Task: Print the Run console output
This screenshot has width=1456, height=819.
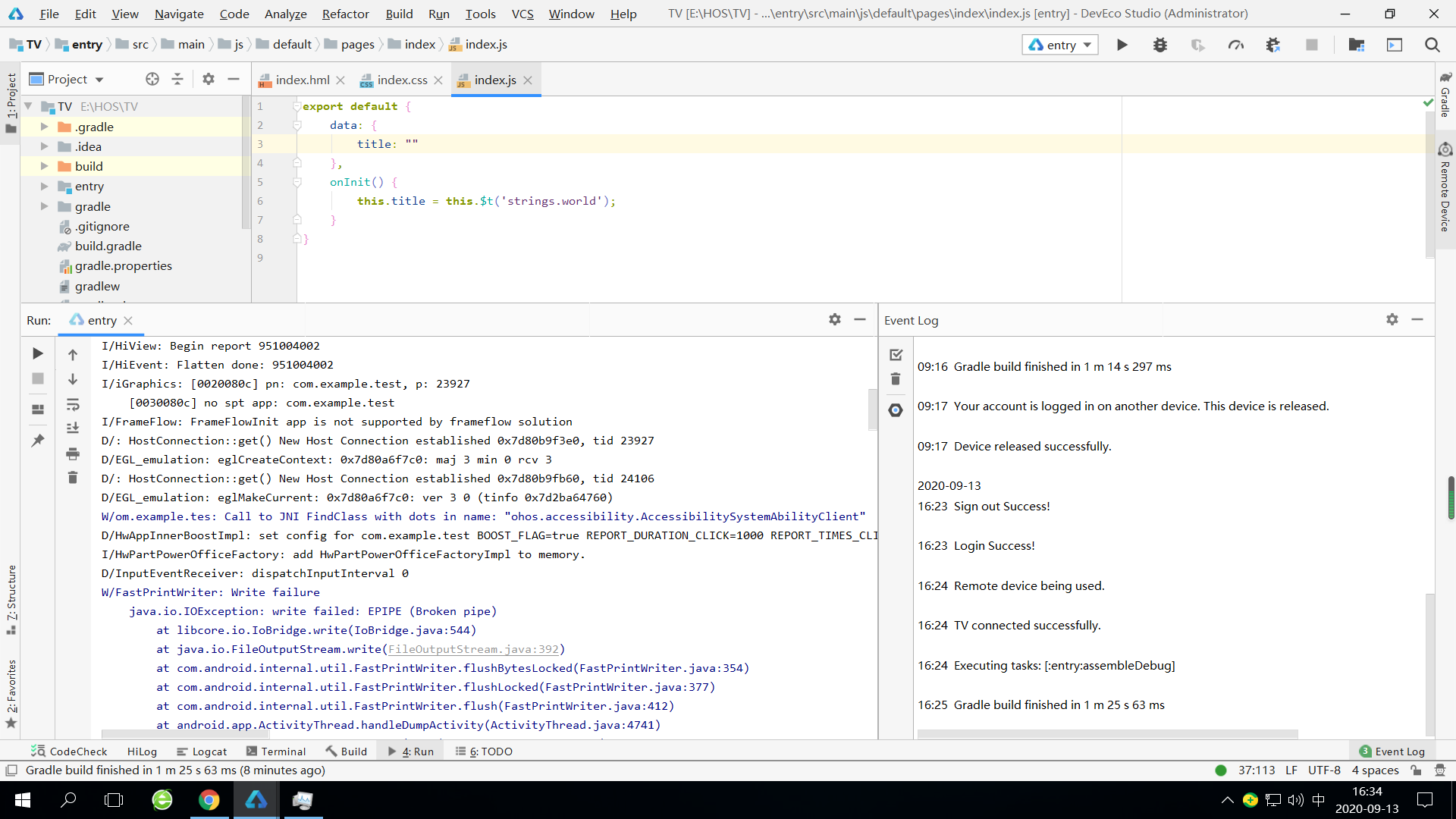Action: pyautogui.click(x=73, y=453)
